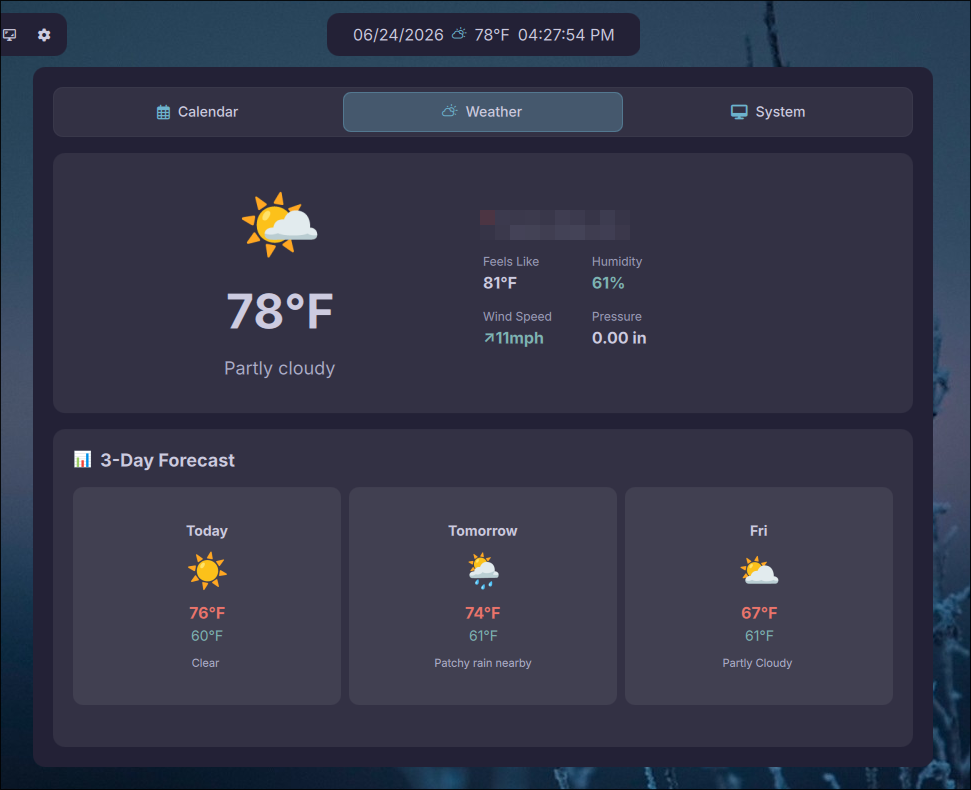
Task: Click the Feels Like 81°F value
Action: (500, 283)
